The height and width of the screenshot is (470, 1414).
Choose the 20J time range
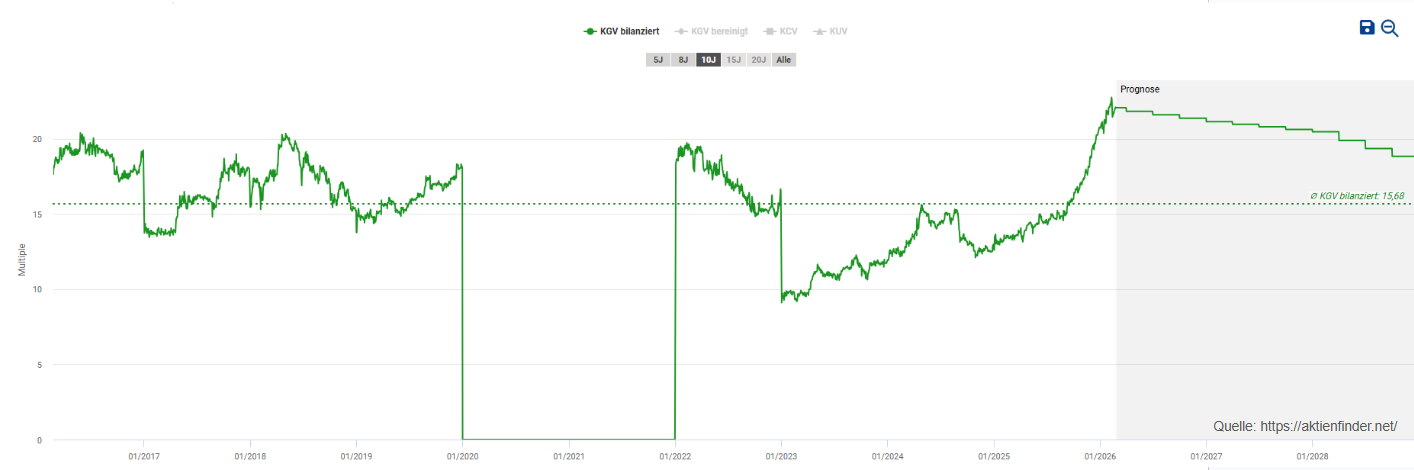[x=758, y=60]
